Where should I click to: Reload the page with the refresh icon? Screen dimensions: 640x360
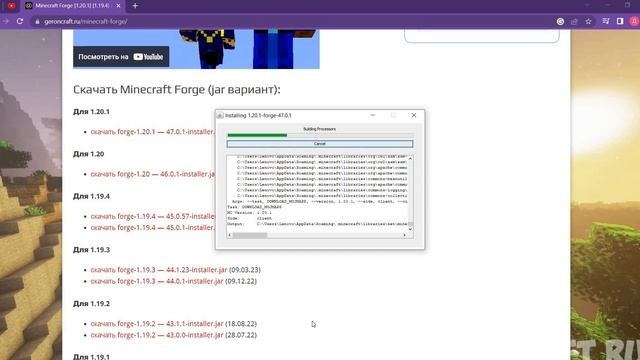click(x=20, y=21)
